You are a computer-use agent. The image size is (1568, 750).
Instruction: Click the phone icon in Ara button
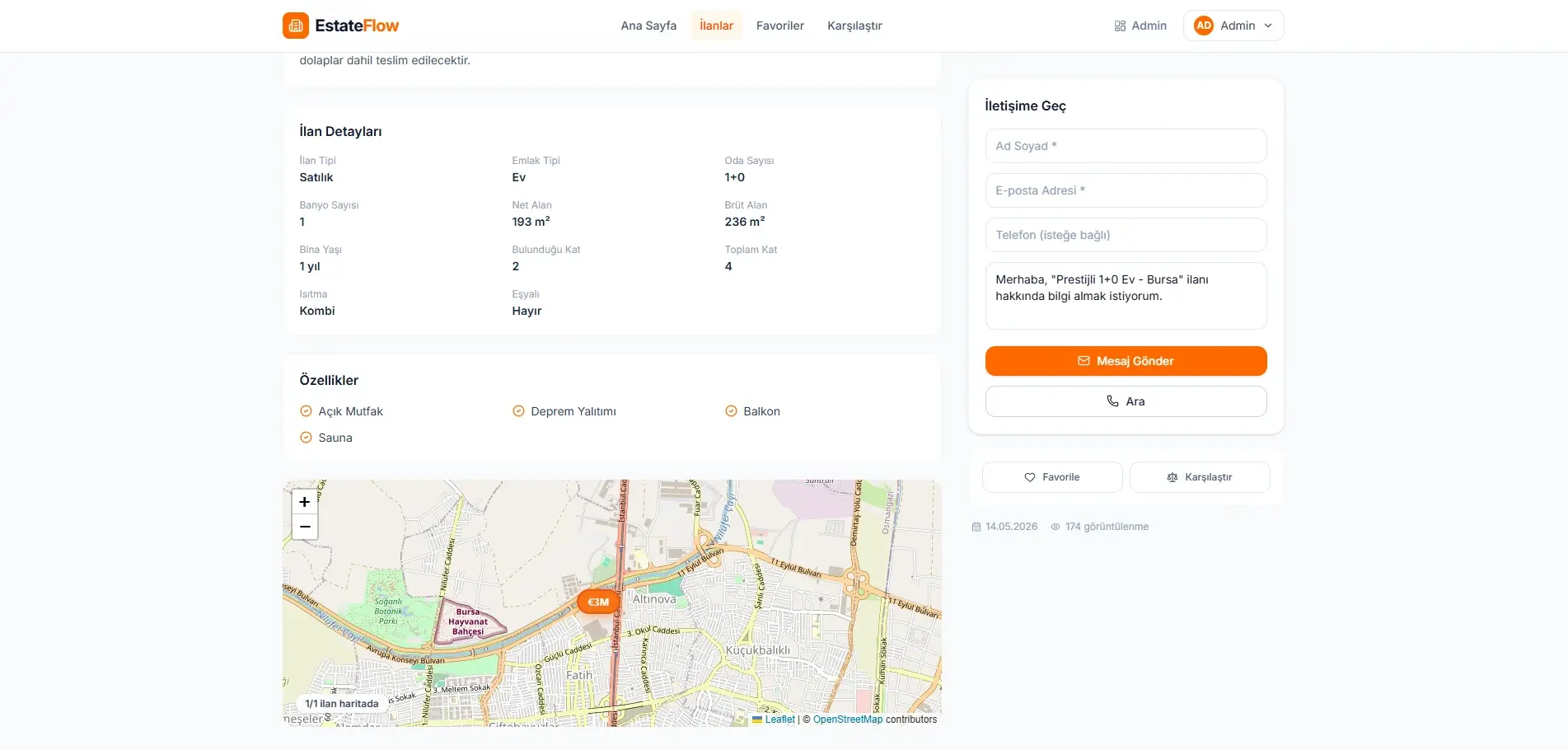pyautogui.click(x=1112, y=401)
